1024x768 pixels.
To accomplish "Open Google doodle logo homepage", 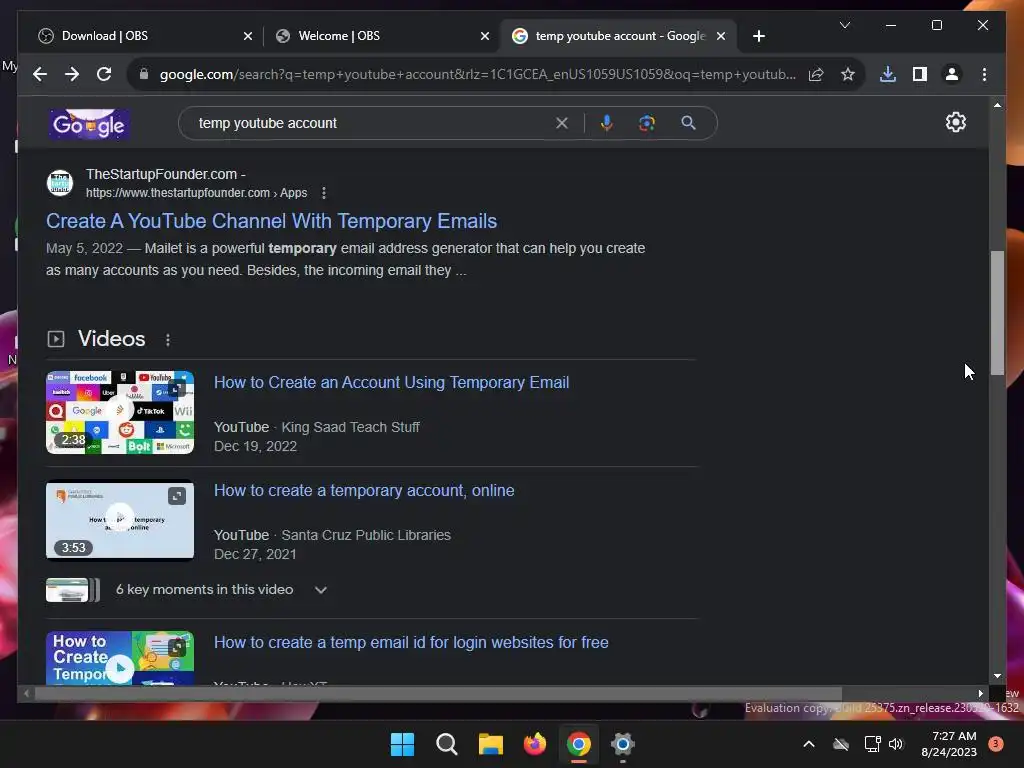I will coord(89,124).
